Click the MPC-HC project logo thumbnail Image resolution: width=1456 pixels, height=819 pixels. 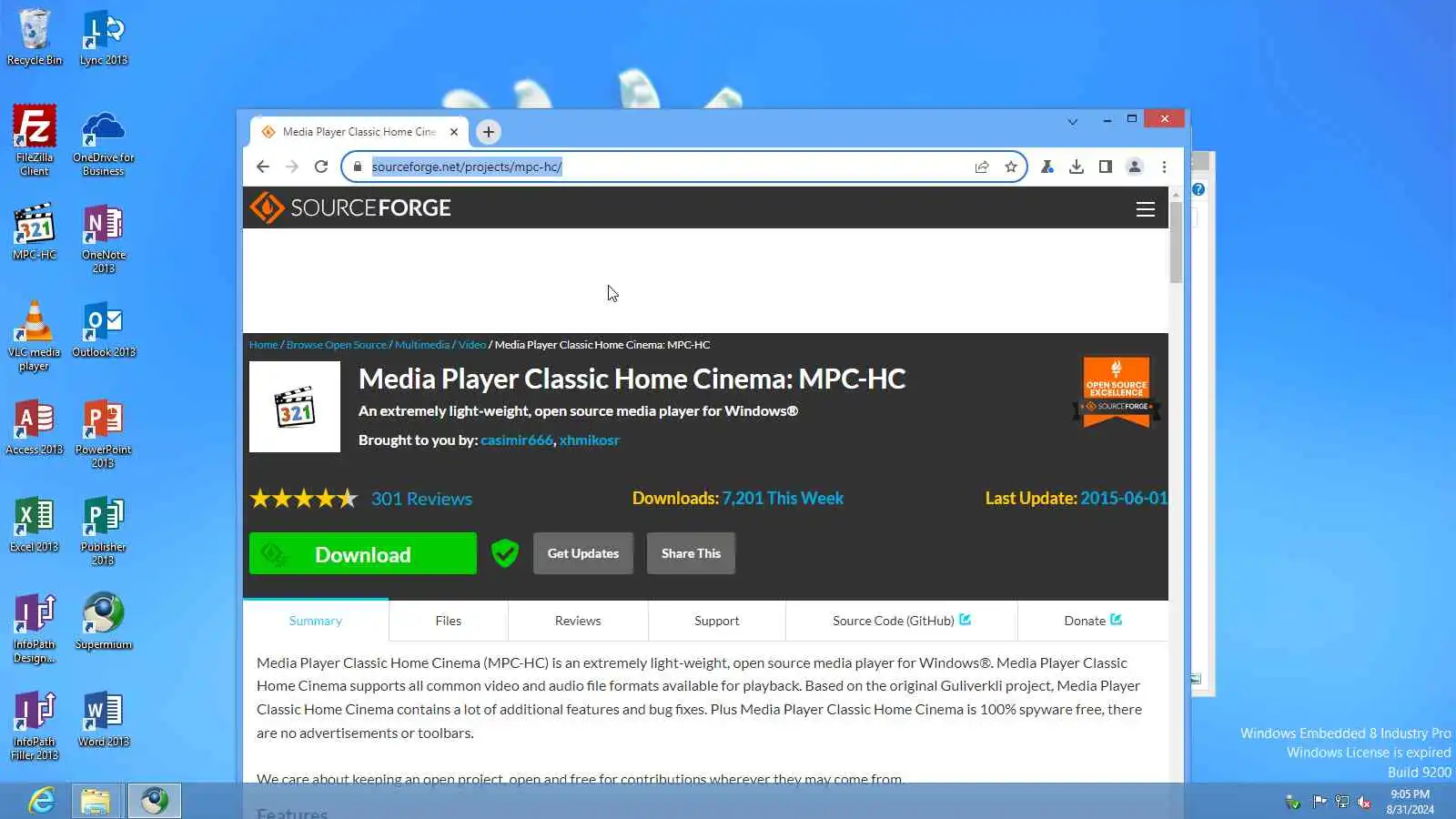click(295, 407)
